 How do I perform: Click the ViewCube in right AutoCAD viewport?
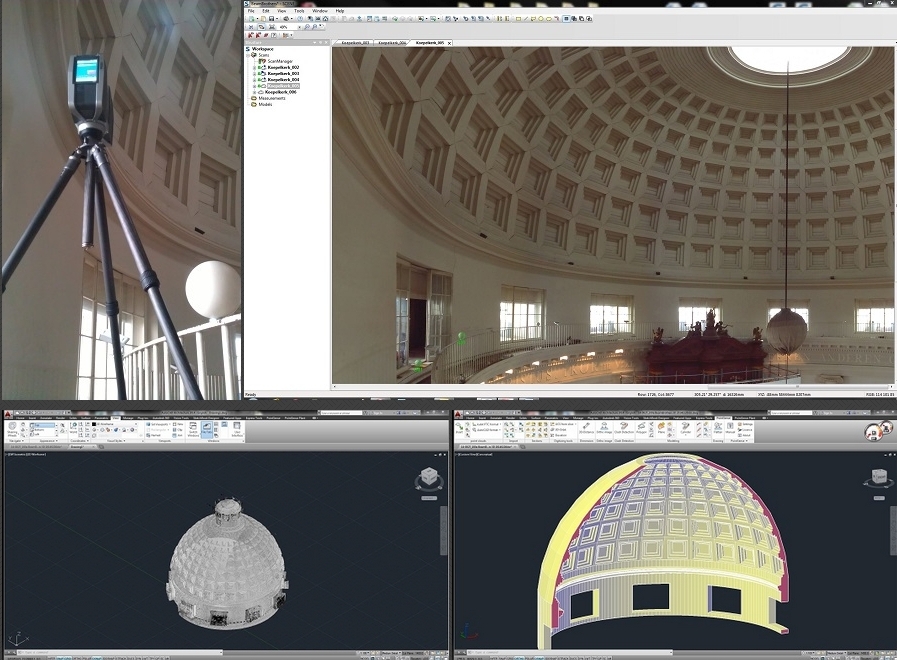pyautogui.click(x=878, y=478)
